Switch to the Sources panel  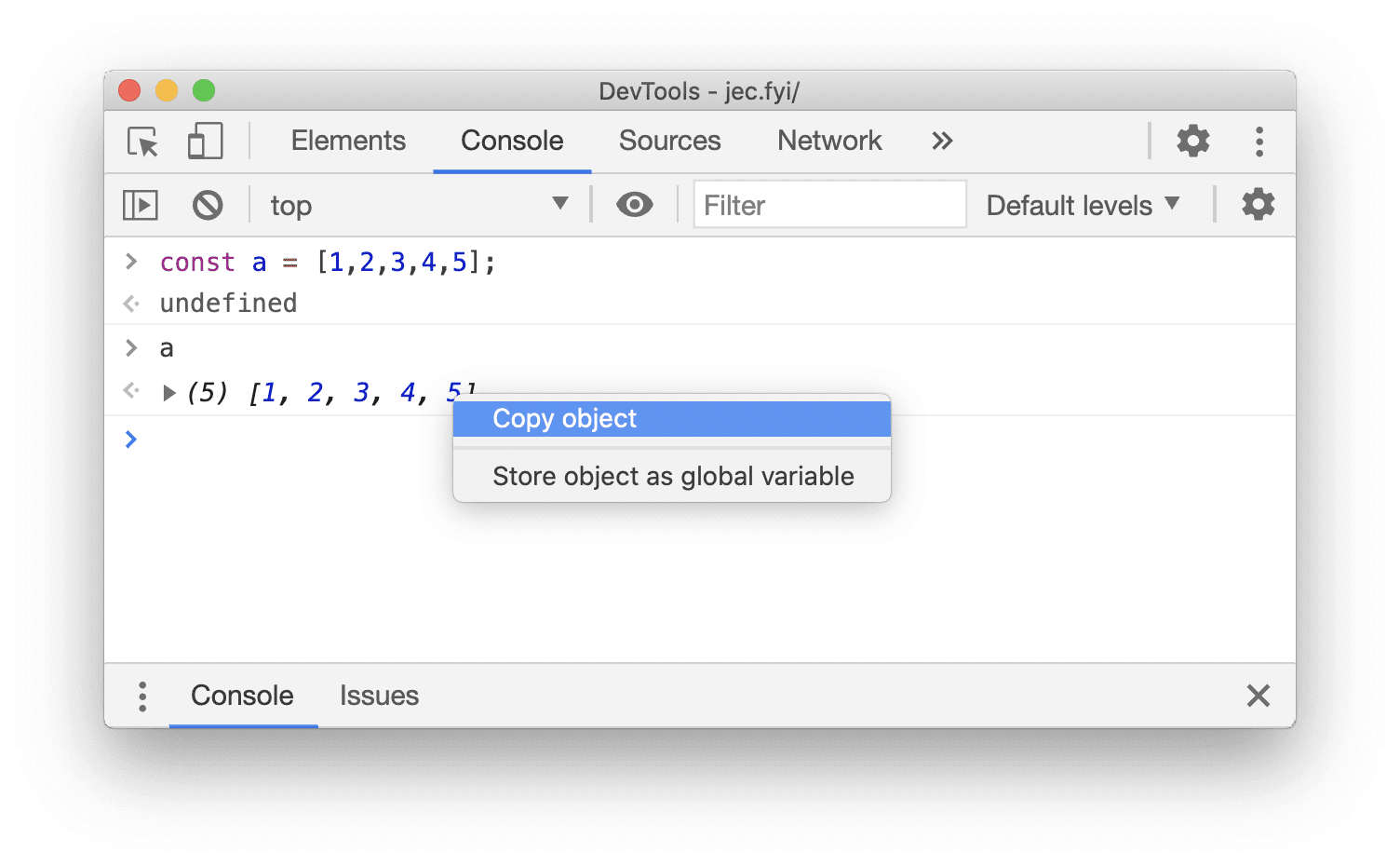click(x=669, y=141)
